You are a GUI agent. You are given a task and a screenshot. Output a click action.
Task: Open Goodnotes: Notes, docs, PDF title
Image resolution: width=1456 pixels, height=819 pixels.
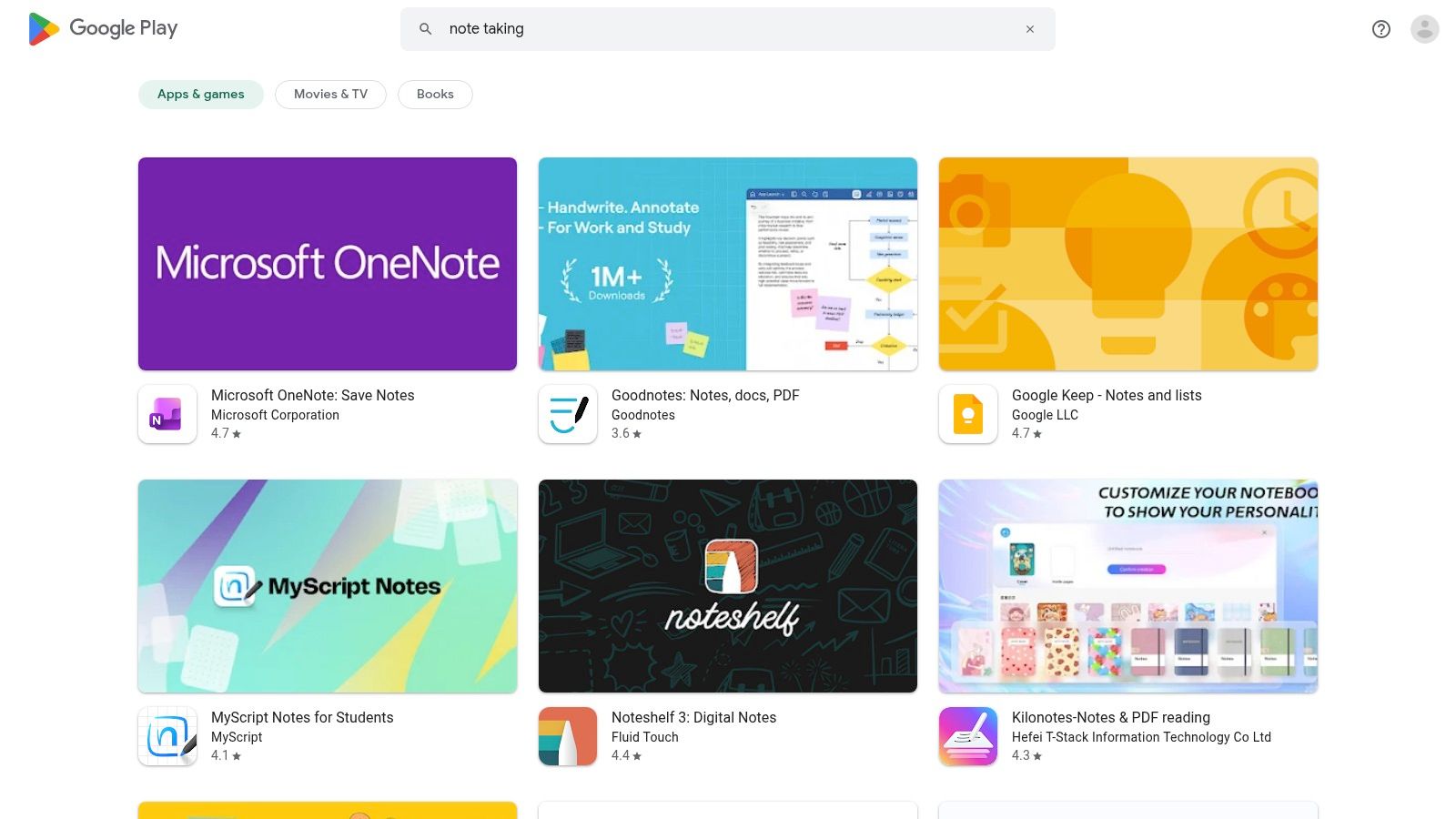[705, 395]
